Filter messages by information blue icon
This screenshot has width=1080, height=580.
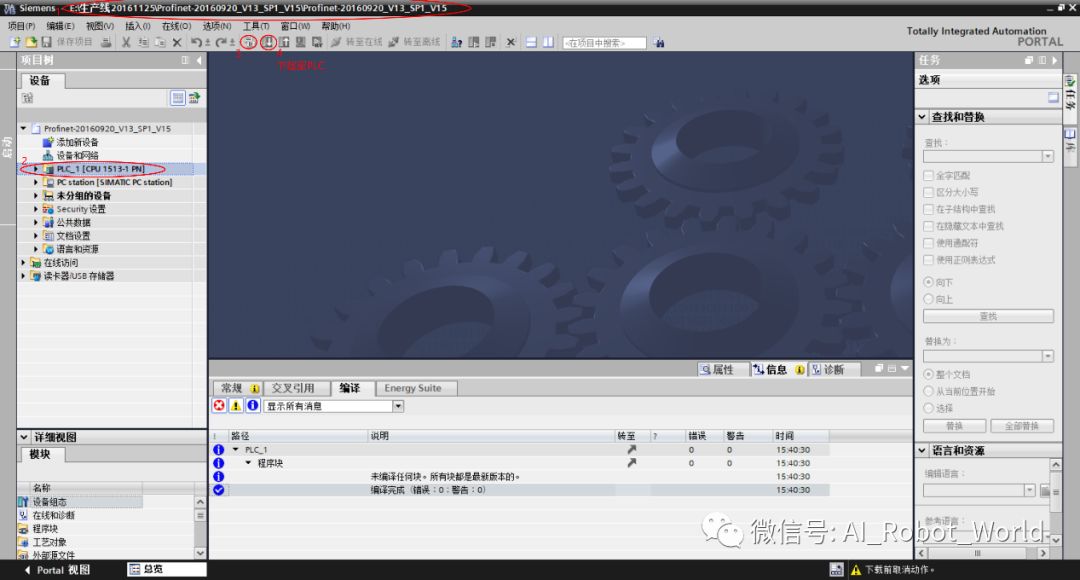pyautogui.click(x=253, y=406)
